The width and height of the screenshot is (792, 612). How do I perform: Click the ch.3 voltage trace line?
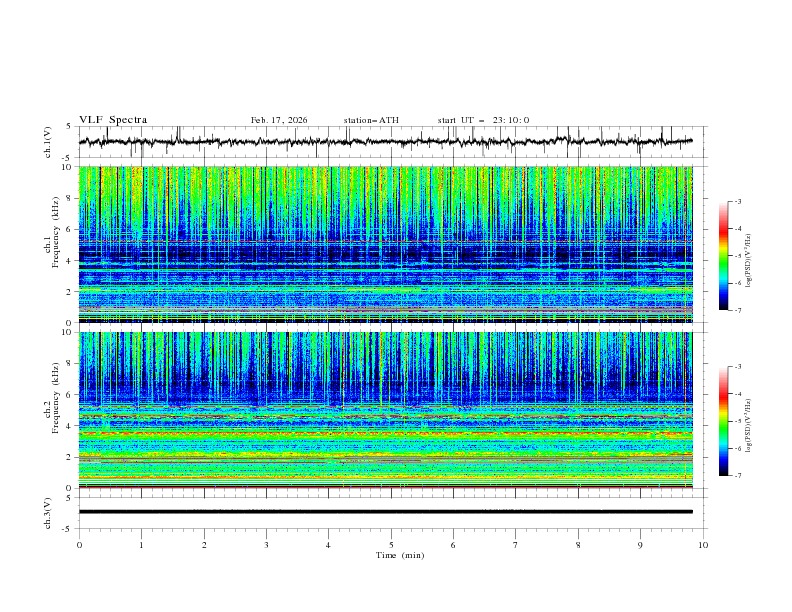385,512
